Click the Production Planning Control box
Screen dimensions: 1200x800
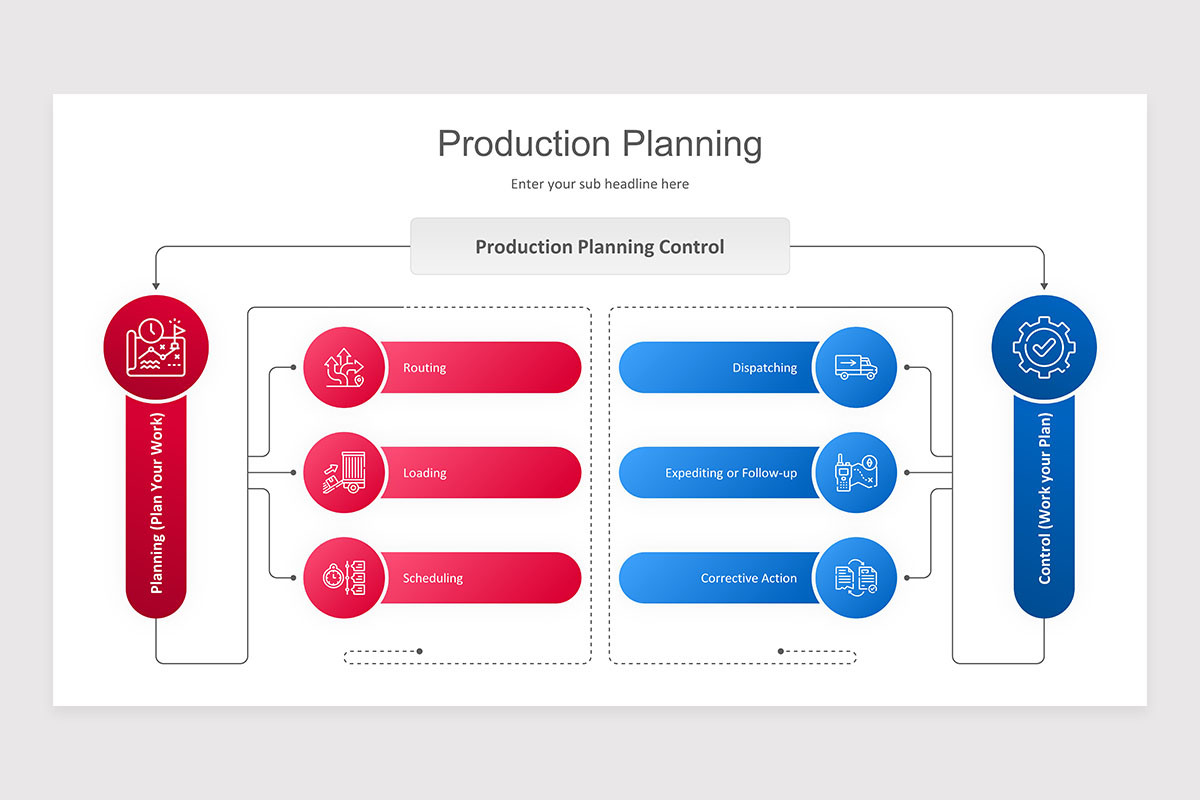(600, 246)
